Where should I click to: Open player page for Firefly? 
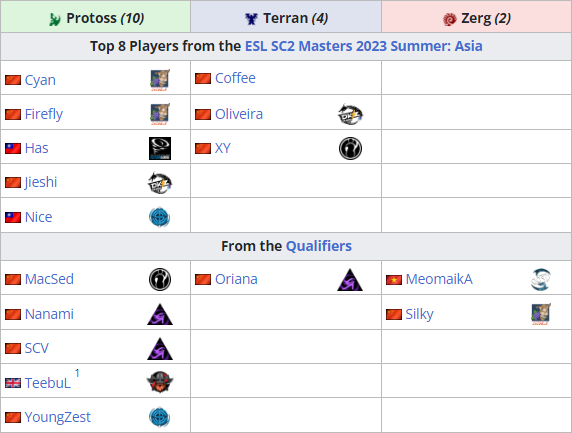coord(44,114)
